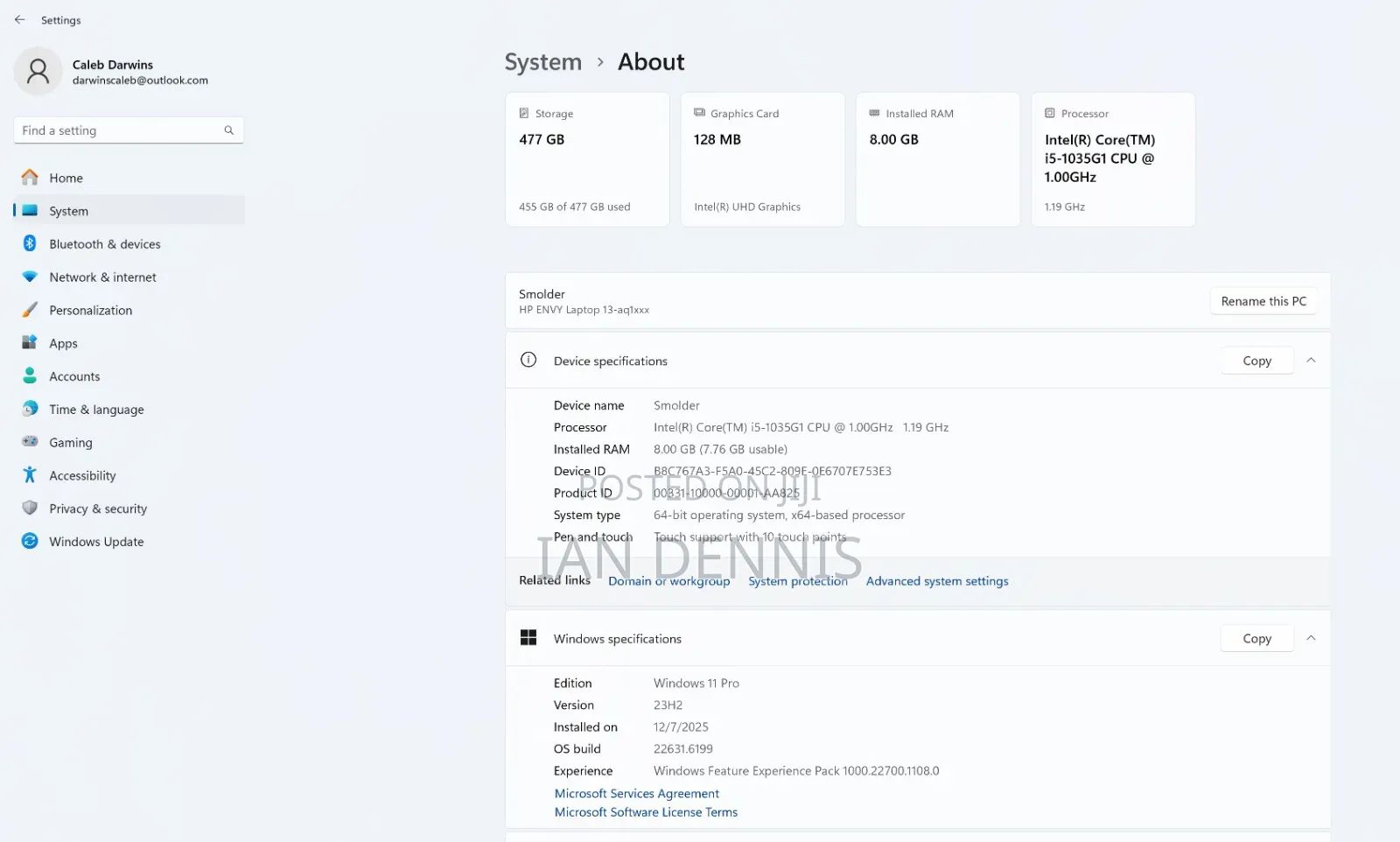Image resolution: width=1400 pixels, height=842 pixels.
Task: Click System in the breadcrumb
Action: pyautogui.click(x=543, y=62)
